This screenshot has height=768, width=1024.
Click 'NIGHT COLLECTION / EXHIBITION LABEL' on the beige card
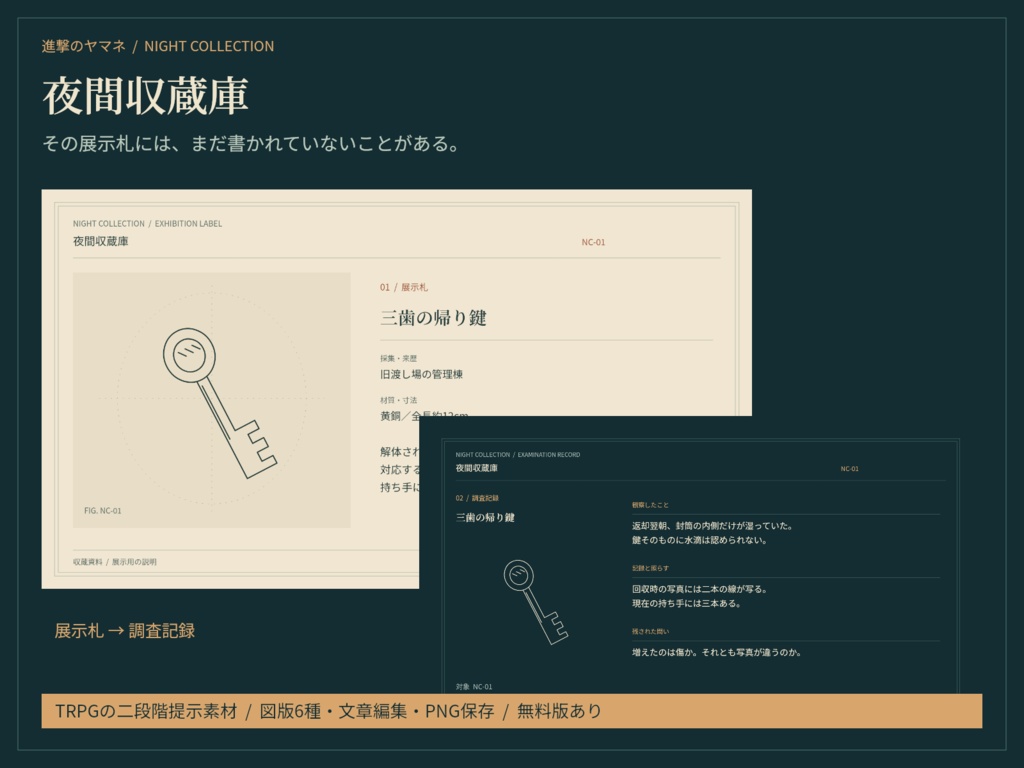(x=148, y=223)
